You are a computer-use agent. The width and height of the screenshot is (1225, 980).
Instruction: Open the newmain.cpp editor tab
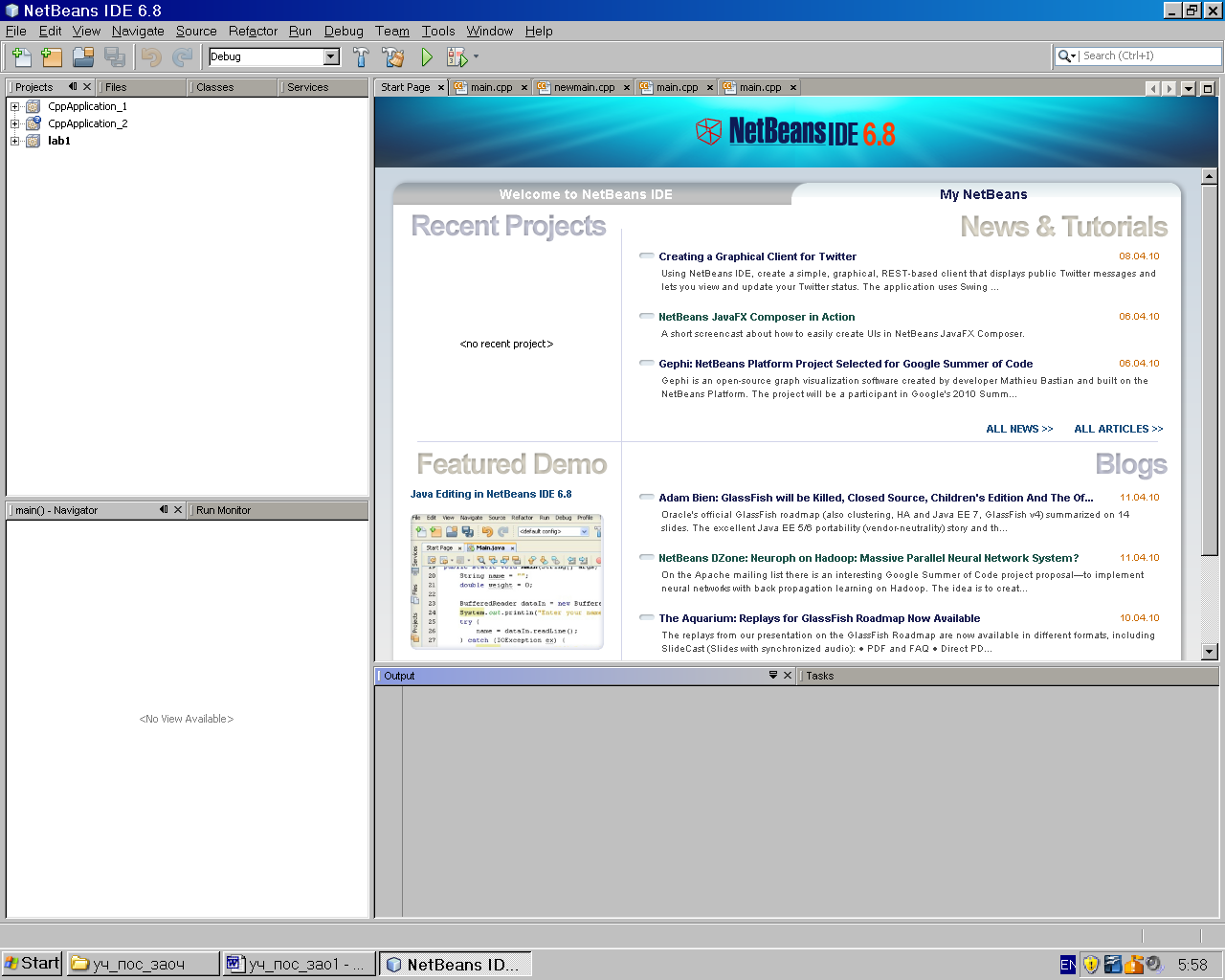click(584, 87)
